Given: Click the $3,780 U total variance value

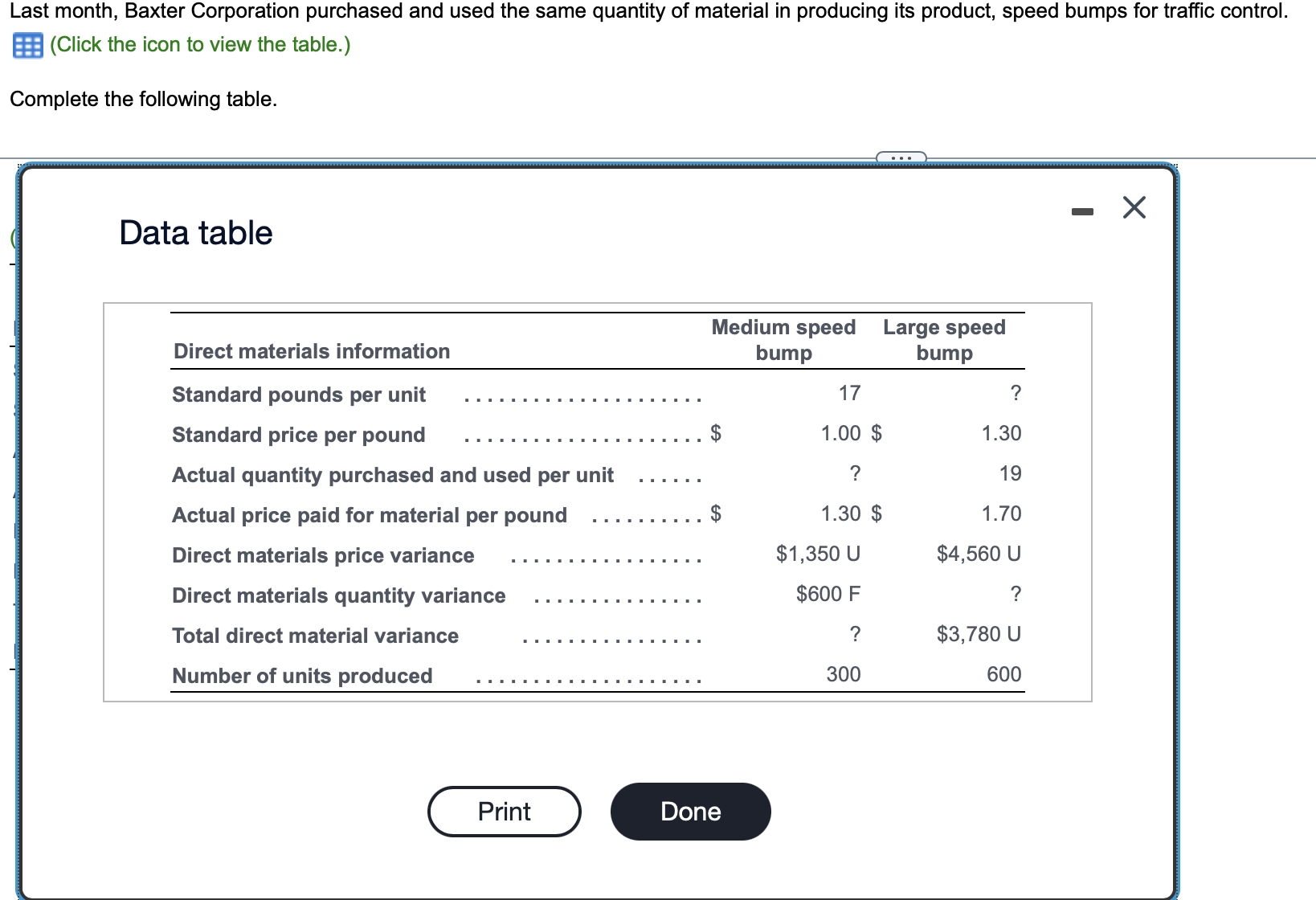Looking at the screenshot, I should tap(978, 634).
